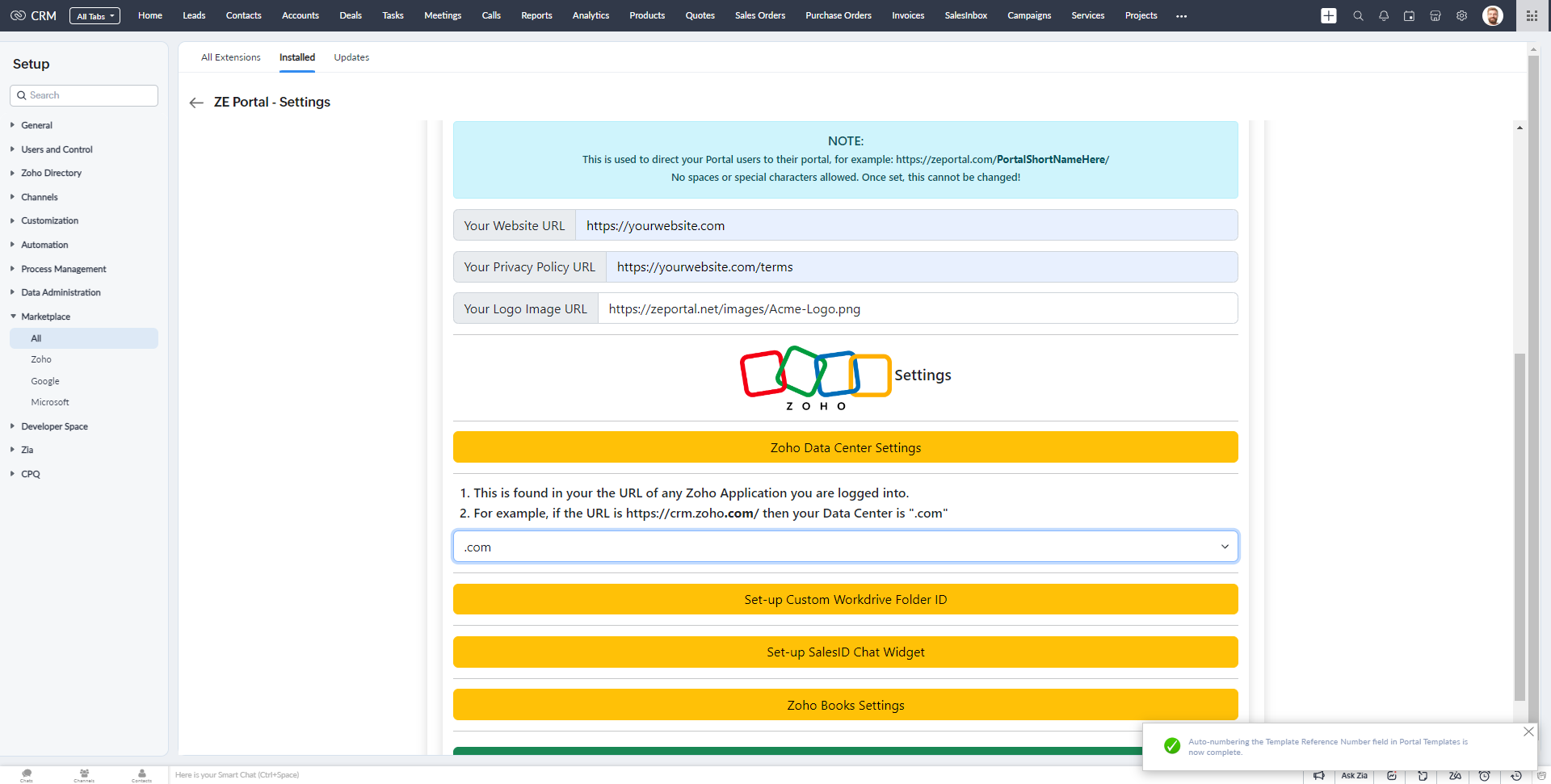Screen dimensions: 1551x784
Task: Click Set-up Custom Workdrive Folder ID
Action: [845, 599]
